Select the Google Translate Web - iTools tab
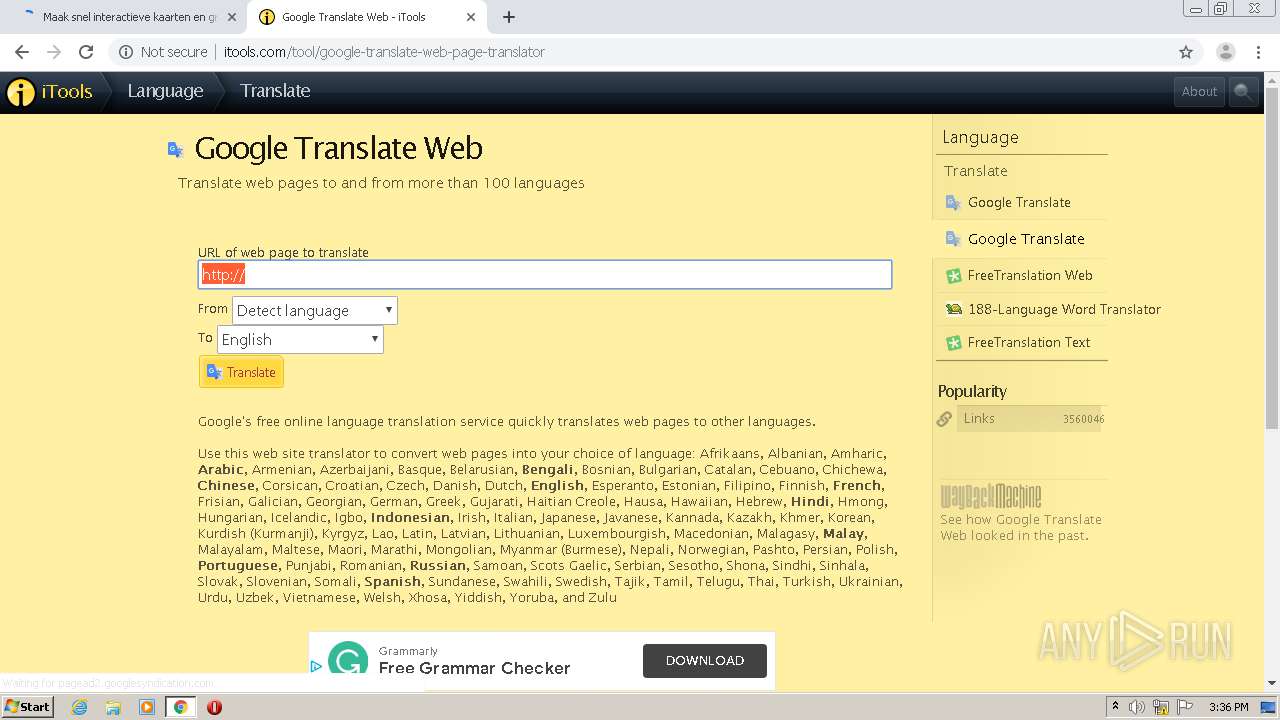 coord(365,17)
